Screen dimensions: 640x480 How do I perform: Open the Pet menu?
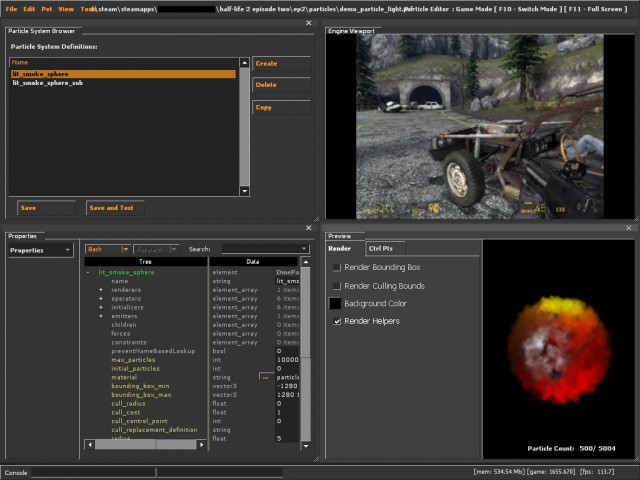(x=47, y=9)
